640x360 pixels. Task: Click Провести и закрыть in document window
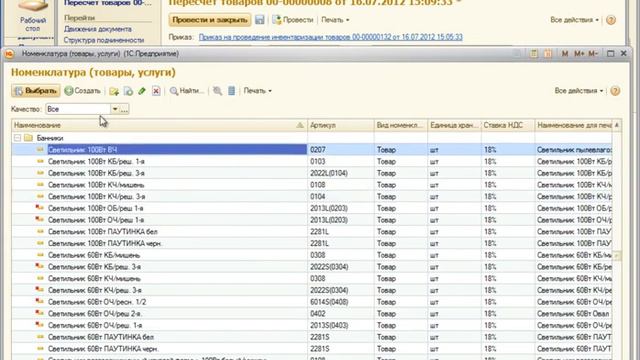pyautogui.click(x=210, y=20)
